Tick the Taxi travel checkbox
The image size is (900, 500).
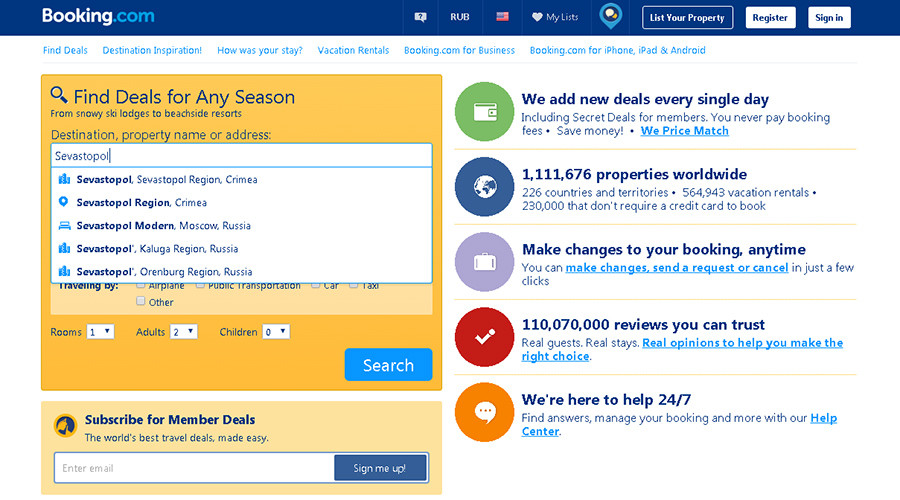[354, 285]
